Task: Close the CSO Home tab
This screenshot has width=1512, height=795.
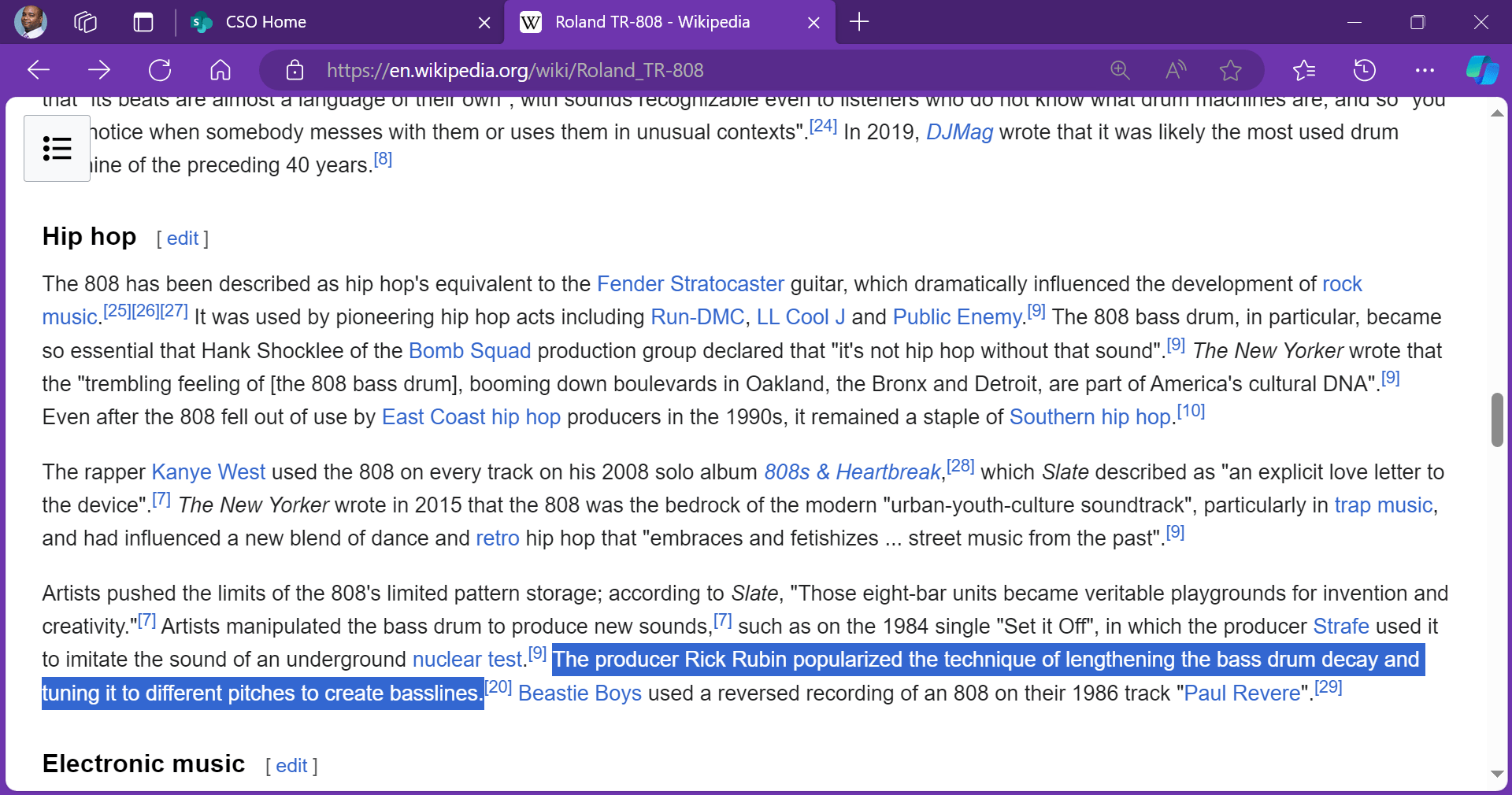Action: click(484, 23)
